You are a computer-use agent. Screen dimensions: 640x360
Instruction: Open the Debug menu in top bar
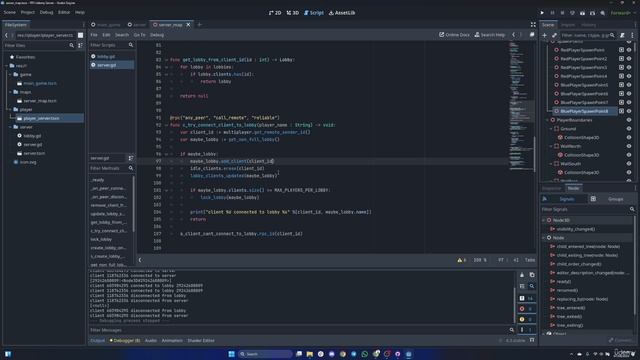point(46,13)
